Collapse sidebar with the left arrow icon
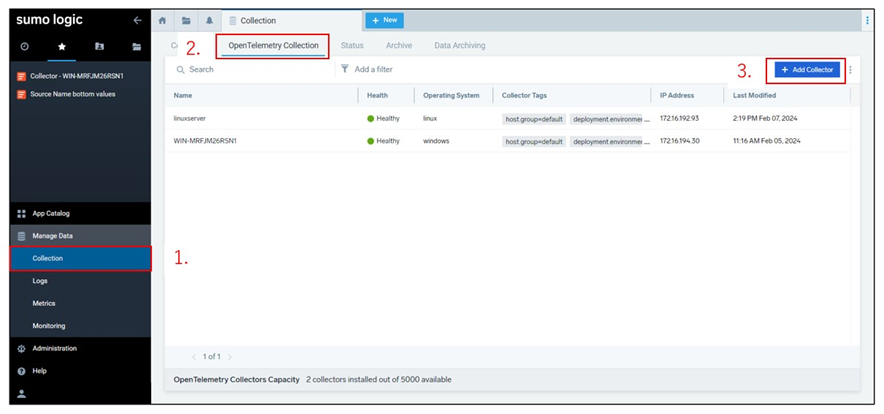This screenshot has width=884, height=414. pos(137,20)
